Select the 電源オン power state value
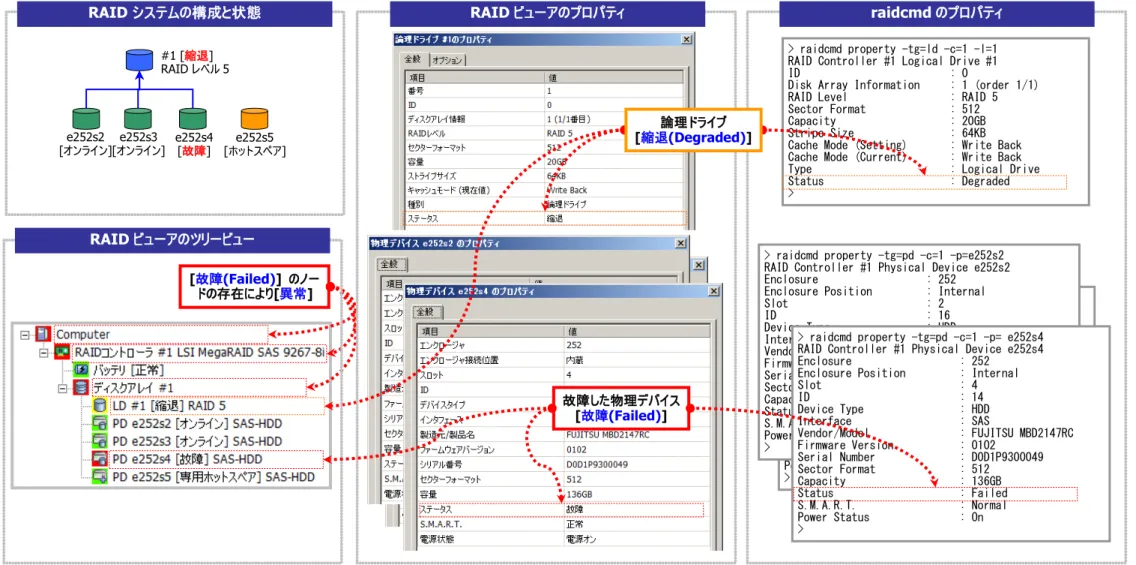1136x565 pixels. tap(580, 540)
